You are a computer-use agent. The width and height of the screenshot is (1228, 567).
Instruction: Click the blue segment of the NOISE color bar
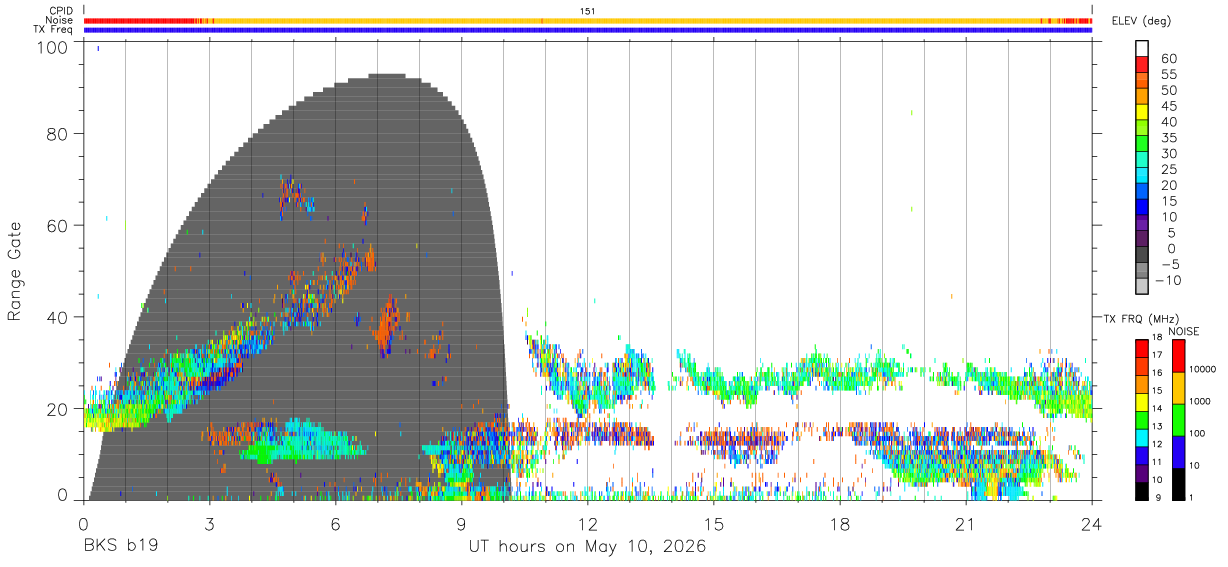tap(1177, 452)
